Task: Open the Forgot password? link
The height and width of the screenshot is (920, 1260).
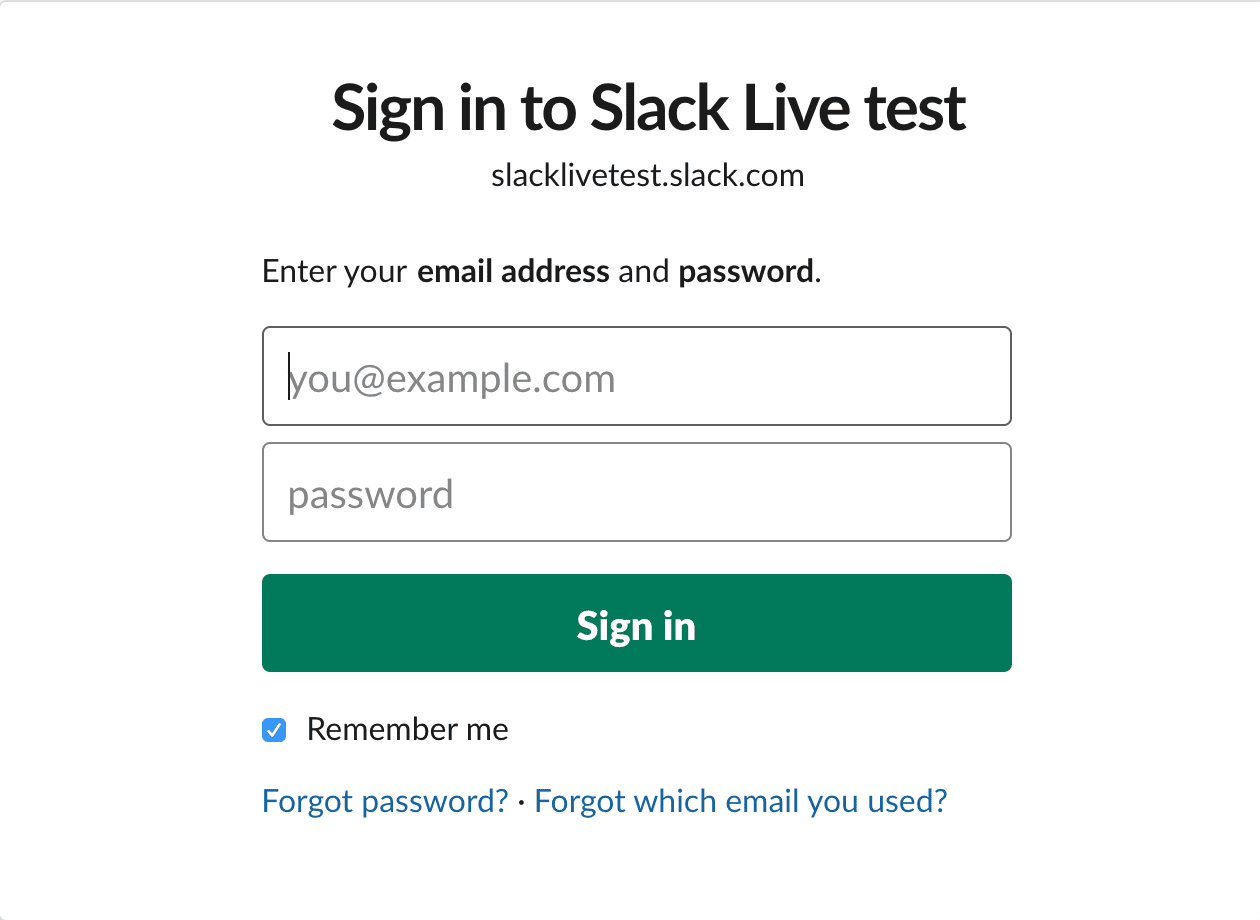Action: (x=385, y=801)
